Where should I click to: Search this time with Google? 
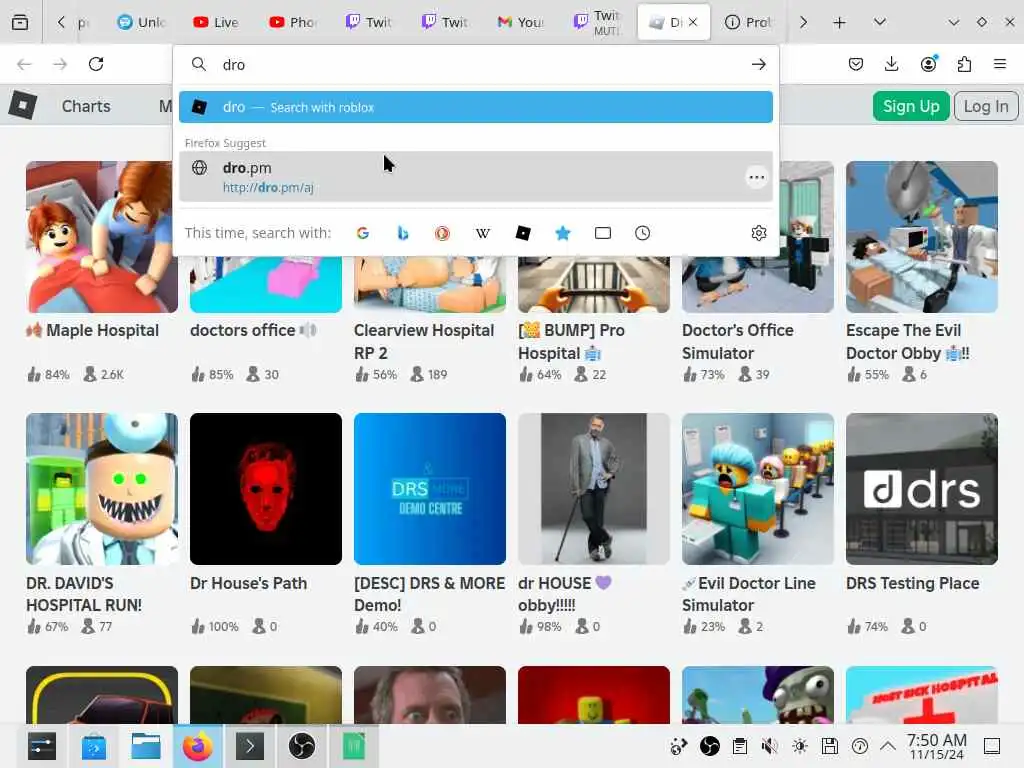[x=363, y=233]
